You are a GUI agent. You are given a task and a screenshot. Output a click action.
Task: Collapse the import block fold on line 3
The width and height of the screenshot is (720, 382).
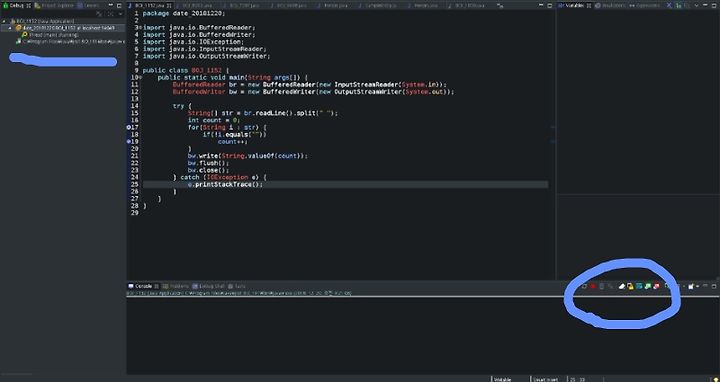click(x=140, y=28)
